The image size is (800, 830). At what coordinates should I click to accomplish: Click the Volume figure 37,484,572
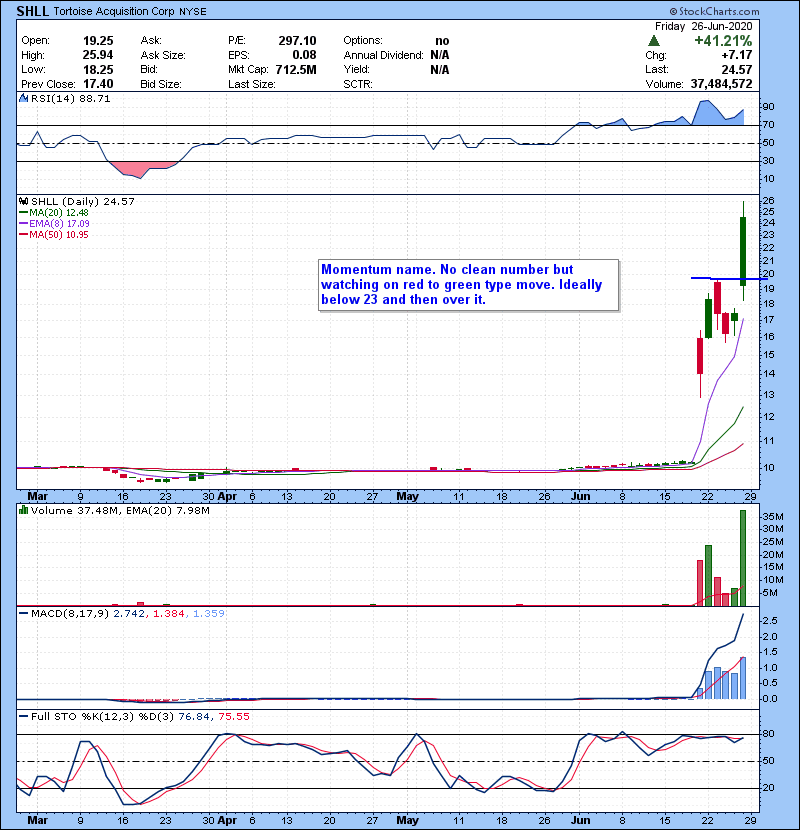coord(721,84)
